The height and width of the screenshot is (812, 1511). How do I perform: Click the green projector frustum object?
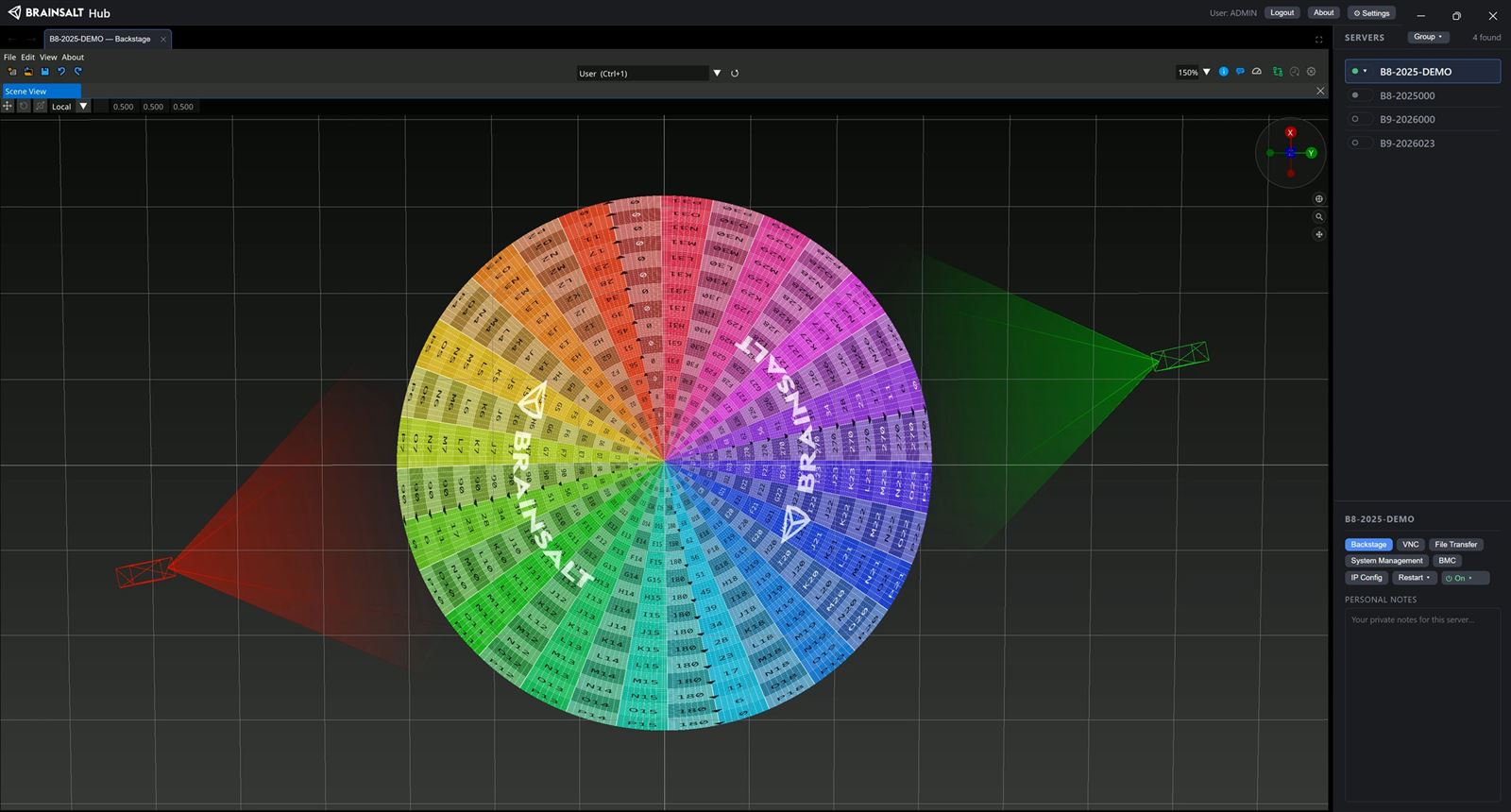tap(1180, 356)
